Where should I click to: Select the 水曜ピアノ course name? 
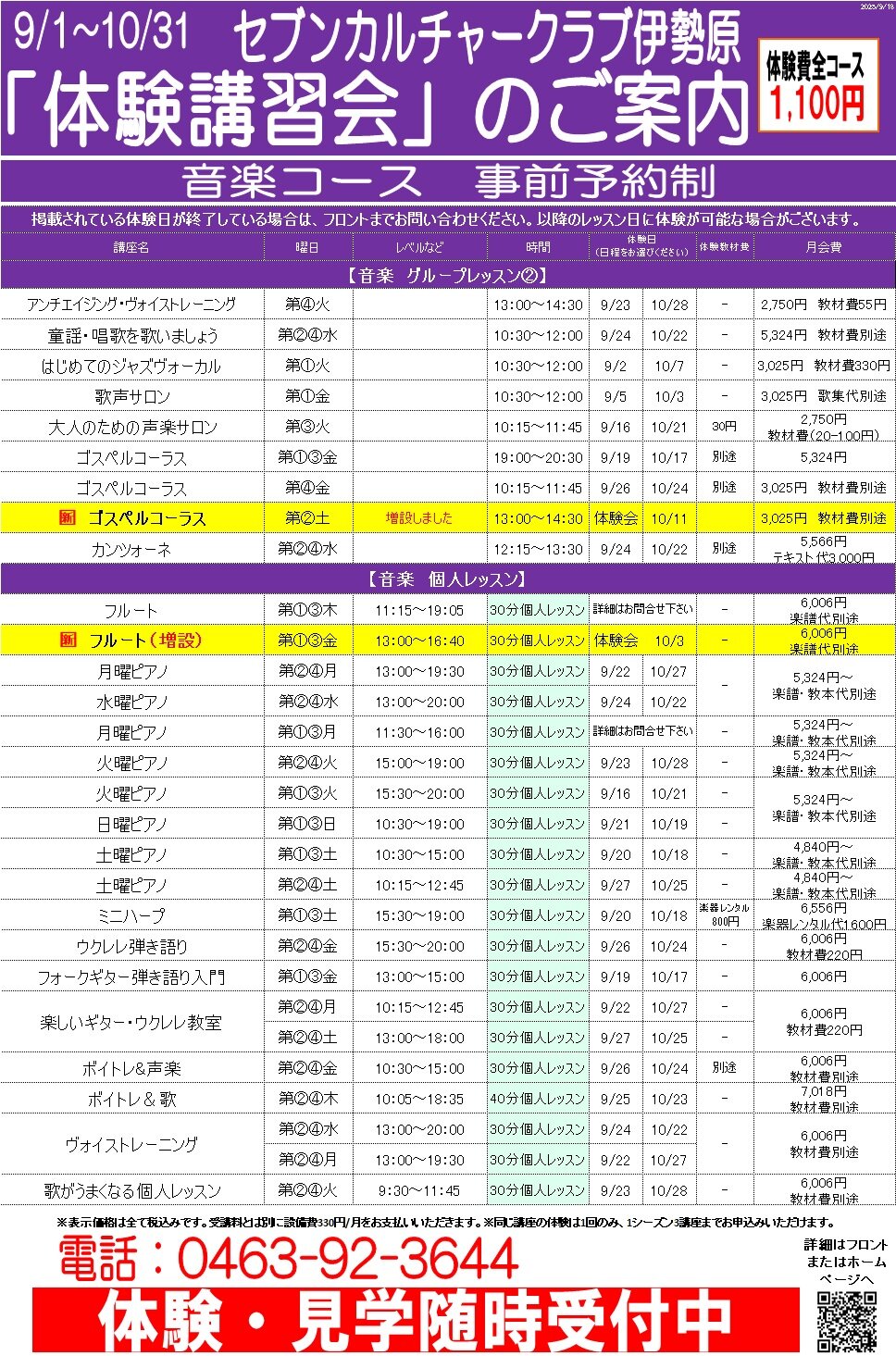pyautogui.click(x=131, y=702)
